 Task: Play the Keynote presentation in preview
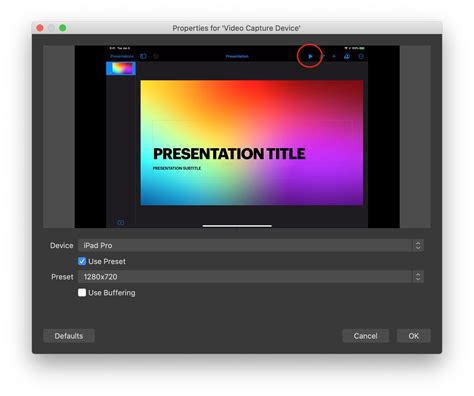[310, 56]
